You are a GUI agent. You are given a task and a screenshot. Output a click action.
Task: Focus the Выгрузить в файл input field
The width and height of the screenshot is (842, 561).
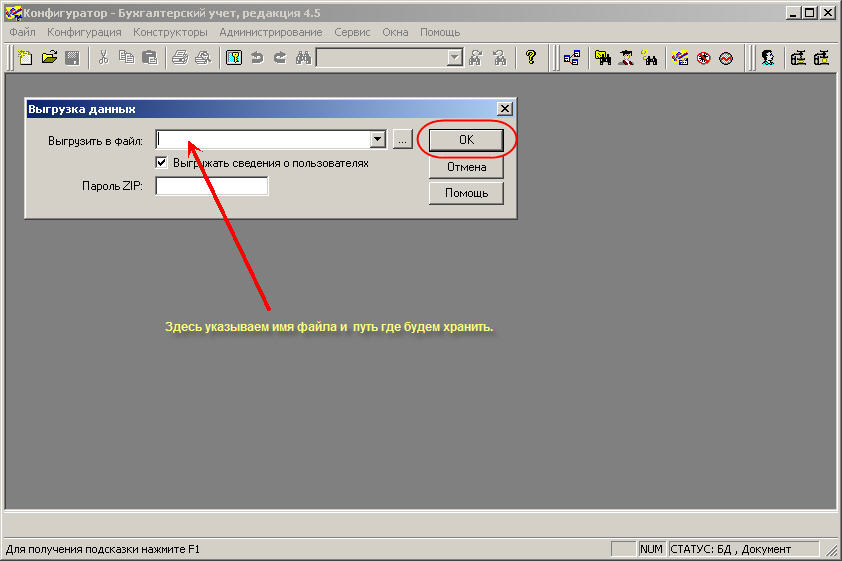point(264,140)
